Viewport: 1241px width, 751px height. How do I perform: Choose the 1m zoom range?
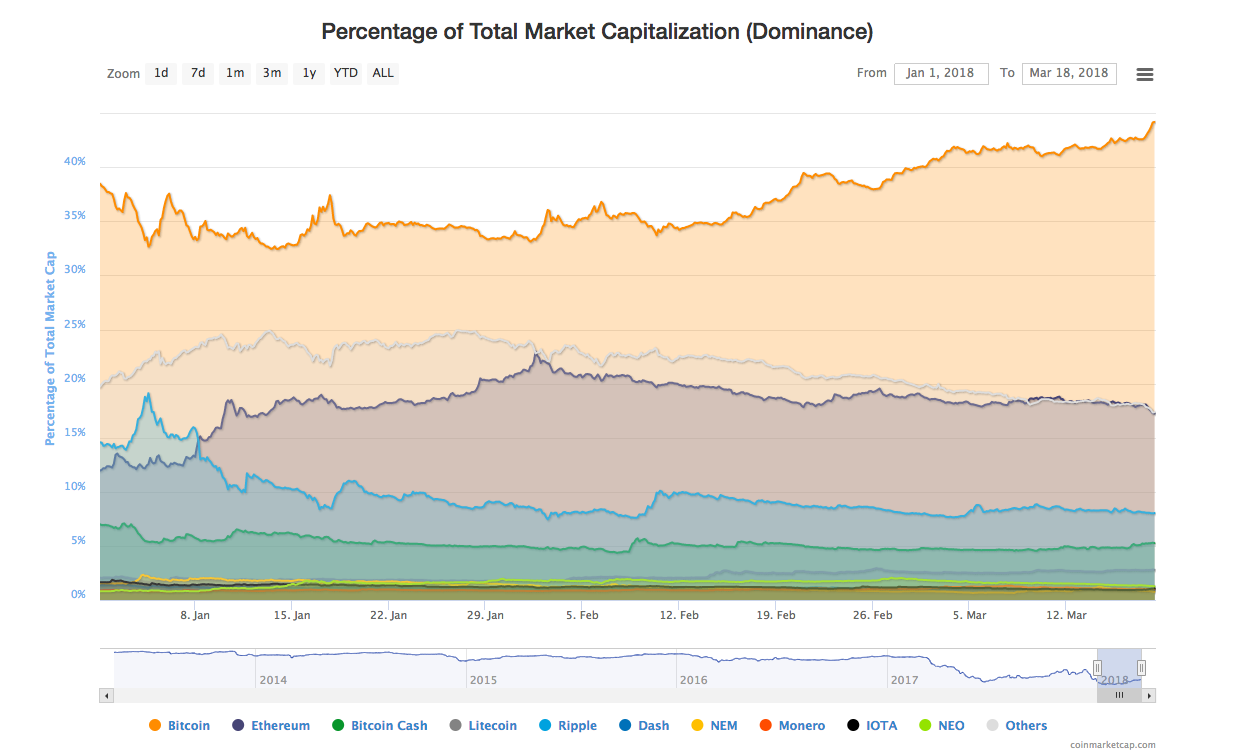[235, 73]
